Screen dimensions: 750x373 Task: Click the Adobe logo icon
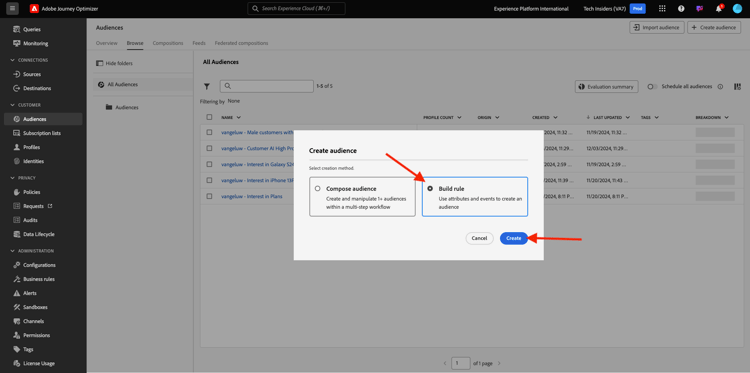point(34,9)
